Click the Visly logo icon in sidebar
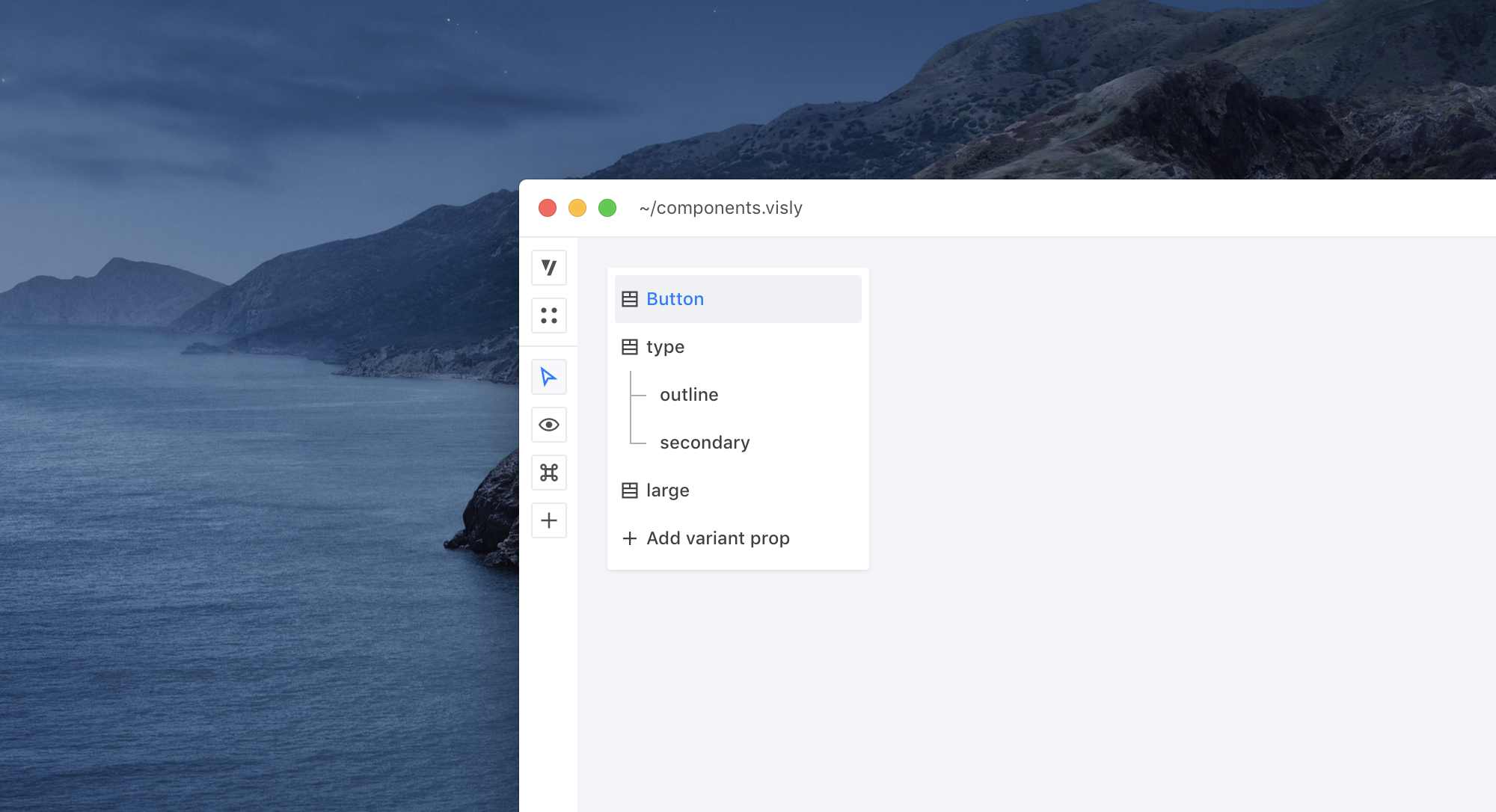The image size is (1496, 812). (x=549, y=268)
